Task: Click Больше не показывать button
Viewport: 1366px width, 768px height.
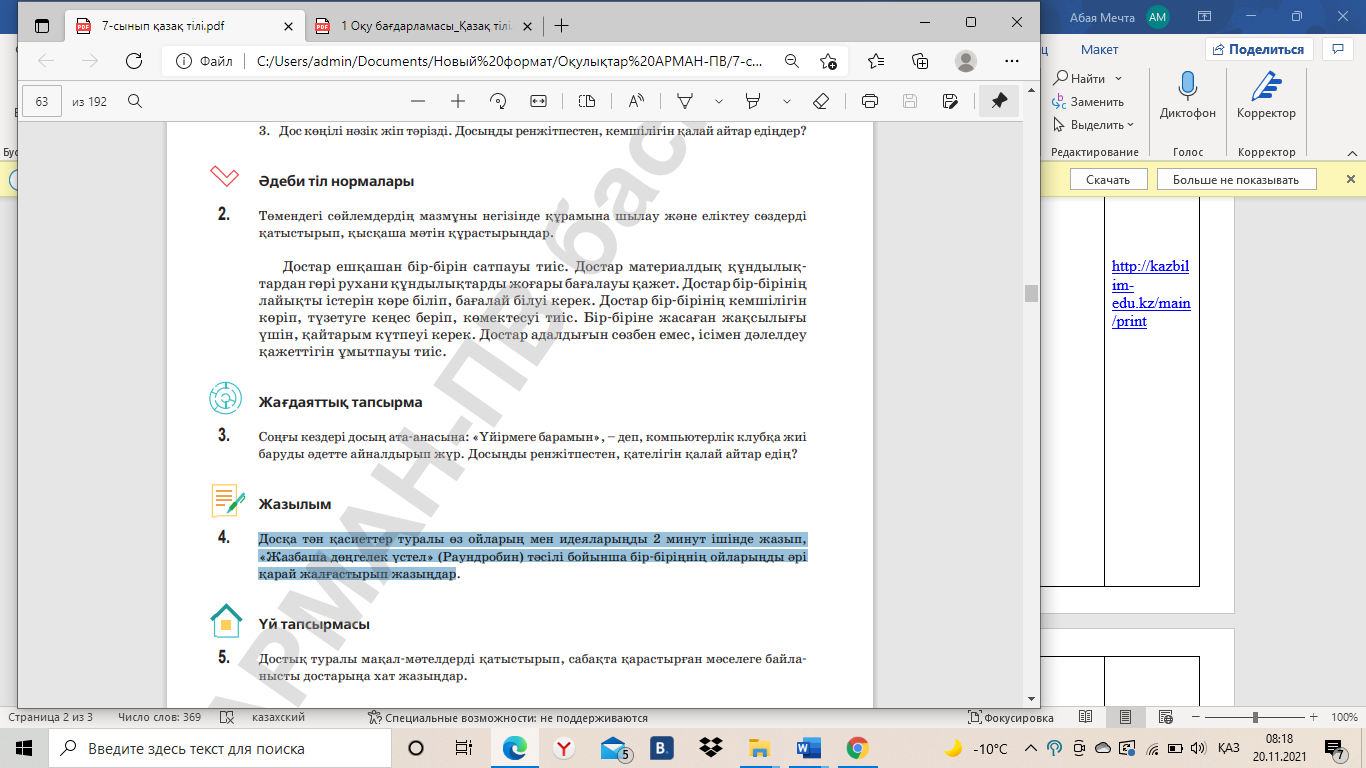Action: point(1236,180)
